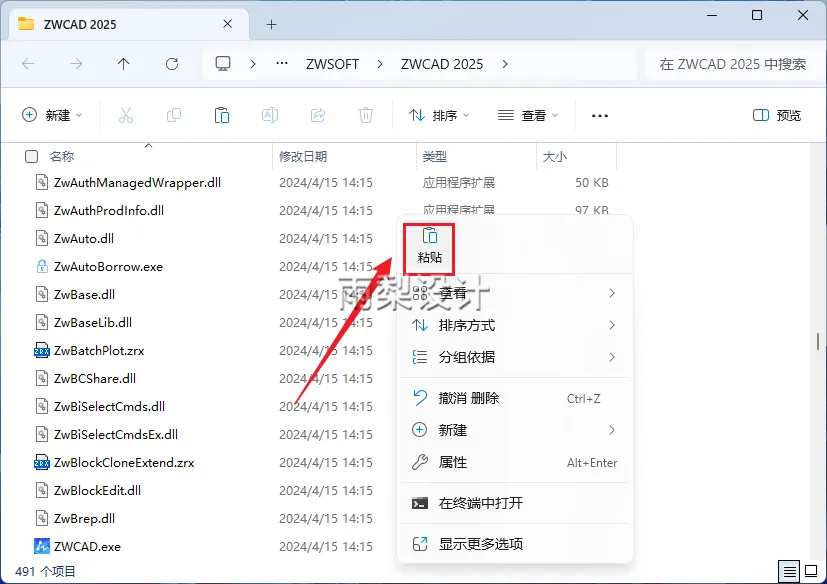
Task: Select file ZwAuthProdInfo.dll
Action: [x=109, y=210]
